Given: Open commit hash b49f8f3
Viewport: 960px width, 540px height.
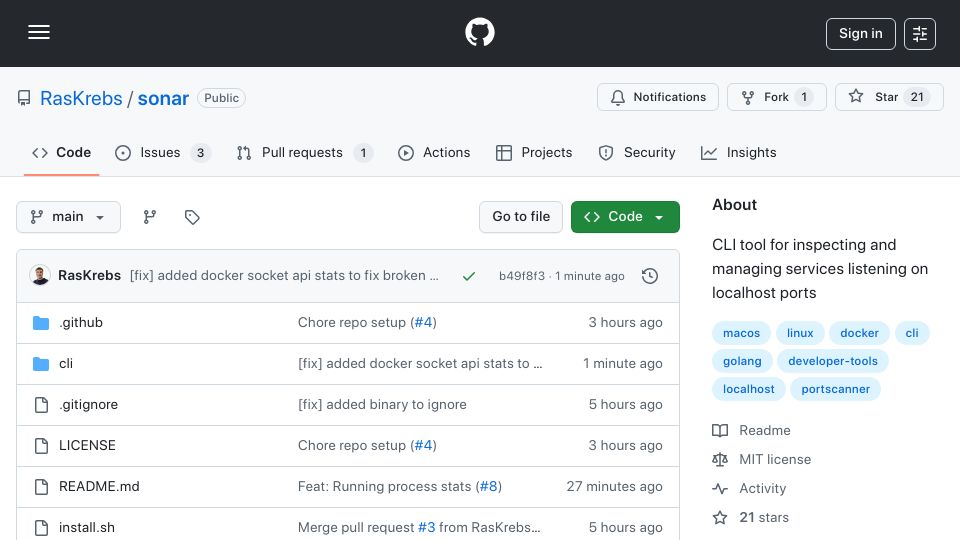Looking at the screenshot, I should click(x=522, y=276).
